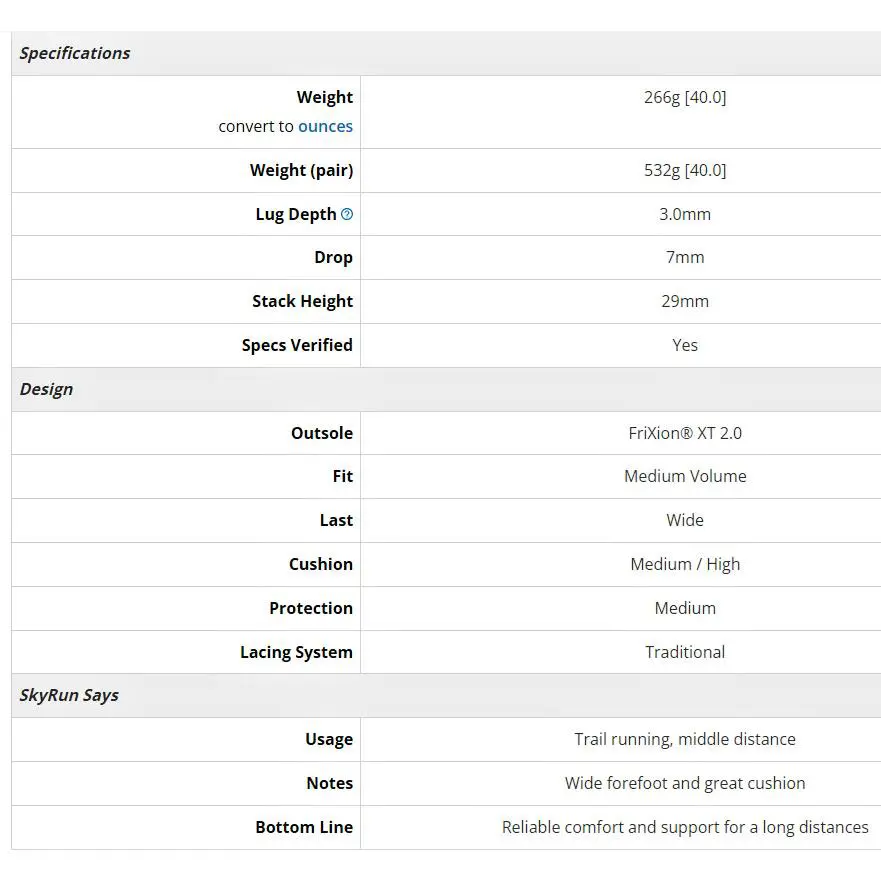Click the Lug Depth label
Viewport: 881px width, 881px height.
point(296,214)
